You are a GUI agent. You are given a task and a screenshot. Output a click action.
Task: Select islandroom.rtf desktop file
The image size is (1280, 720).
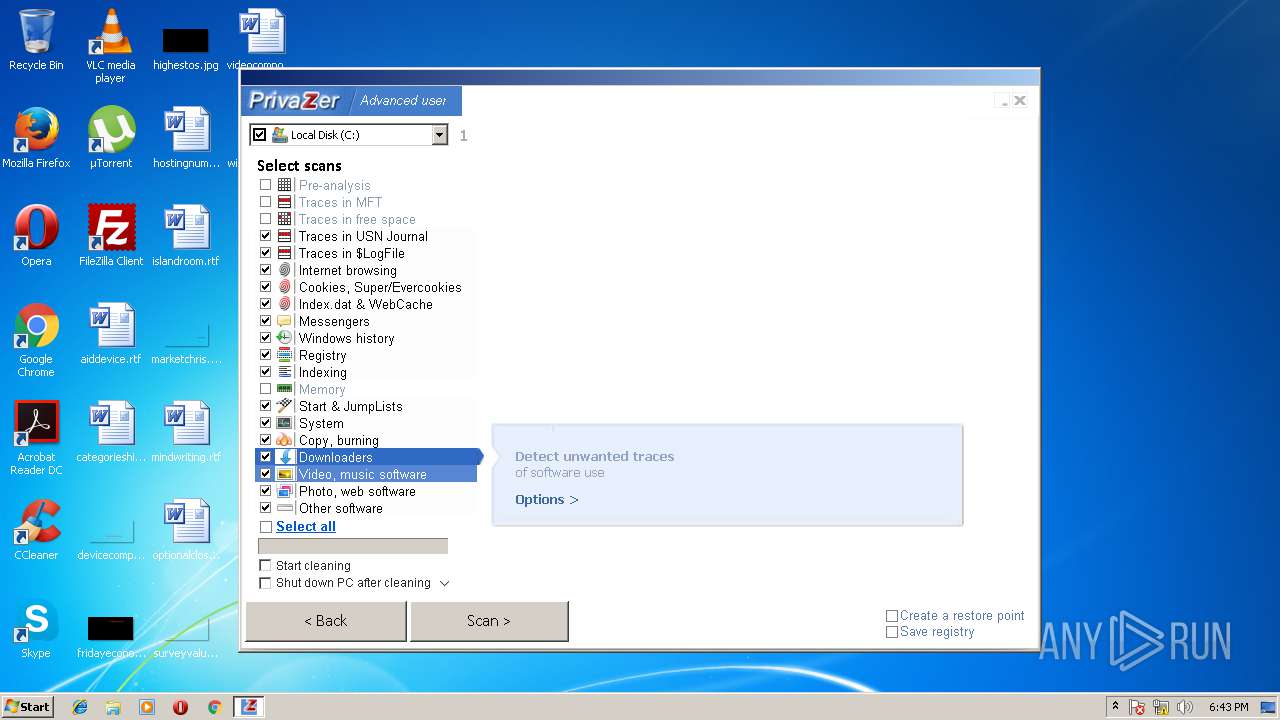tap(186, 236)
